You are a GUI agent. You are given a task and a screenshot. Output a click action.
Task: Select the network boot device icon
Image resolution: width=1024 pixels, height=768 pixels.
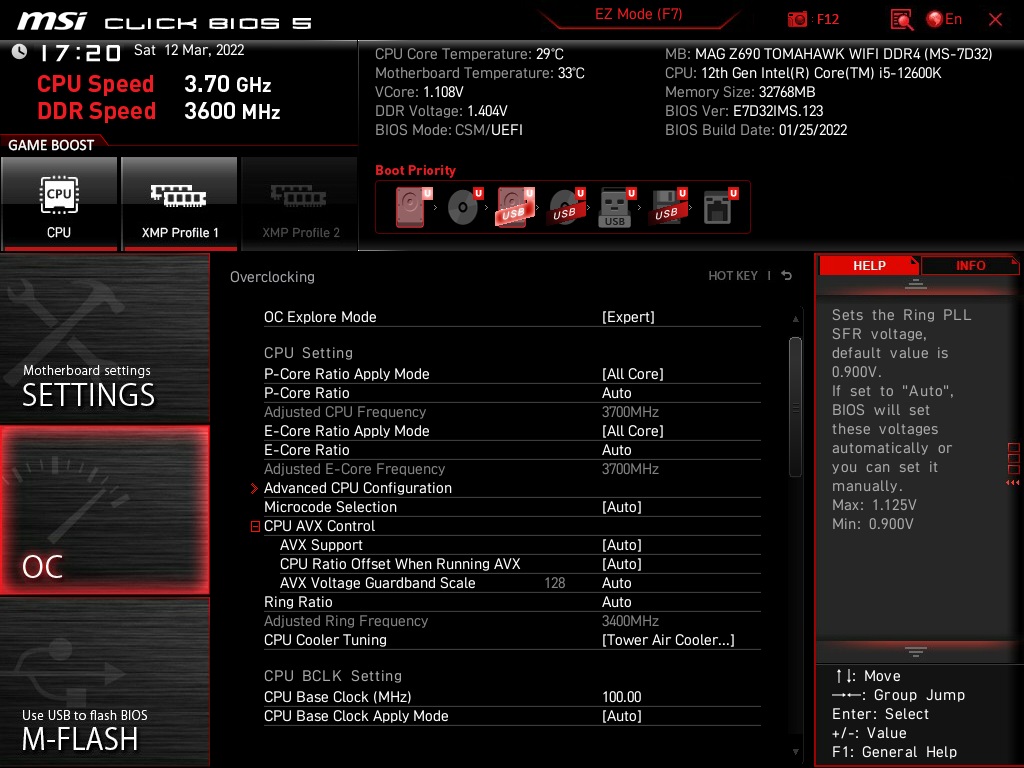click(720, 207)
